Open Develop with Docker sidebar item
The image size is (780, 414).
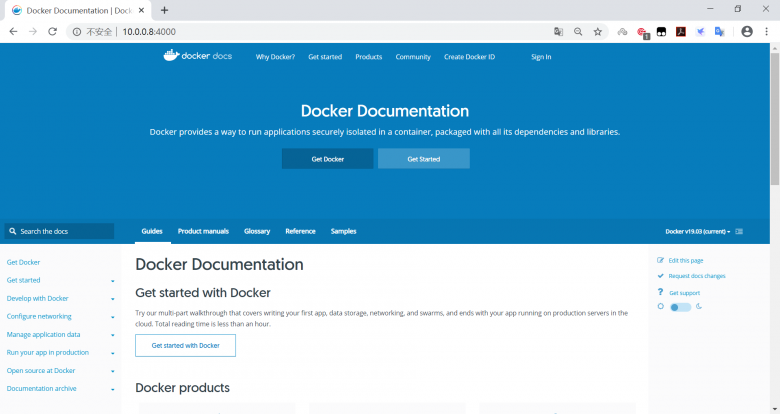coord(37,299)
